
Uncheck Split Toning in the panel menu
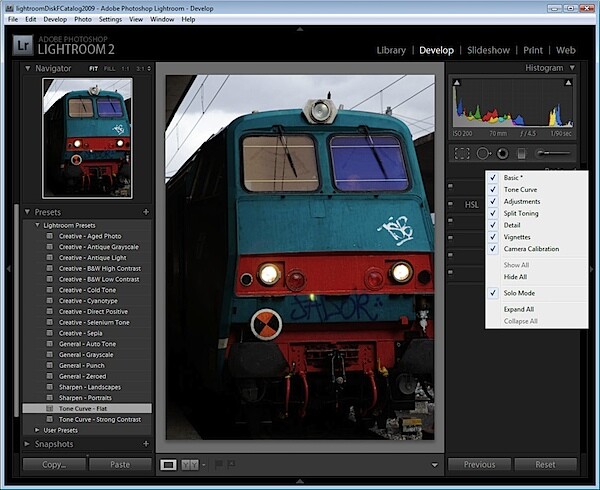pos(493,213)
